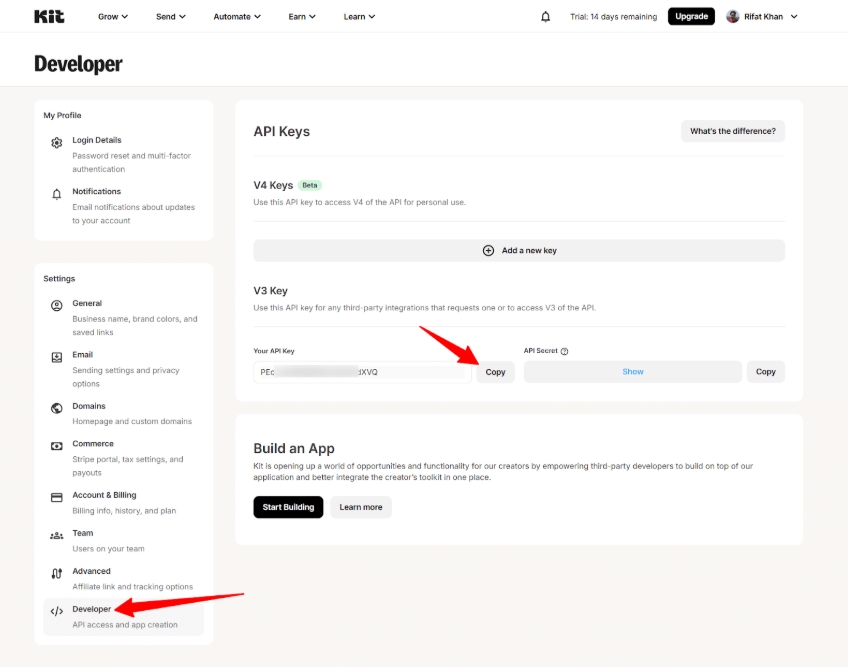This screenshot has width=848, height=667.
Task: Open the account chevron next to Rifat Khan
Action: pyautogui.click(x=794, y=17)
